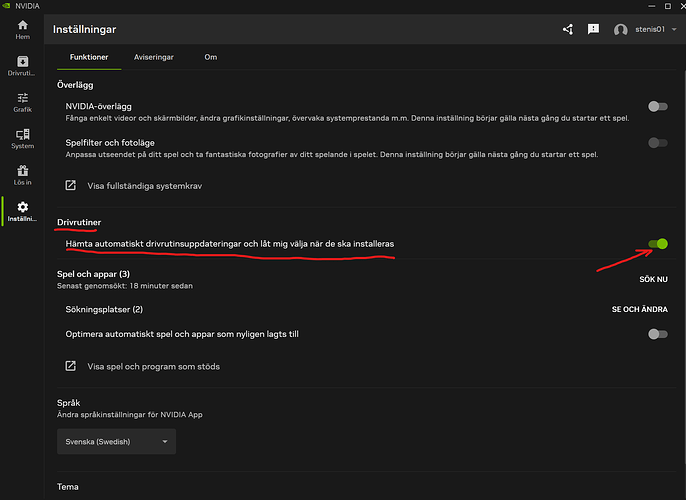Select the Inställningar gear icon in sidebar
This screenshot has width=686, height=500.
pos(23,206)
